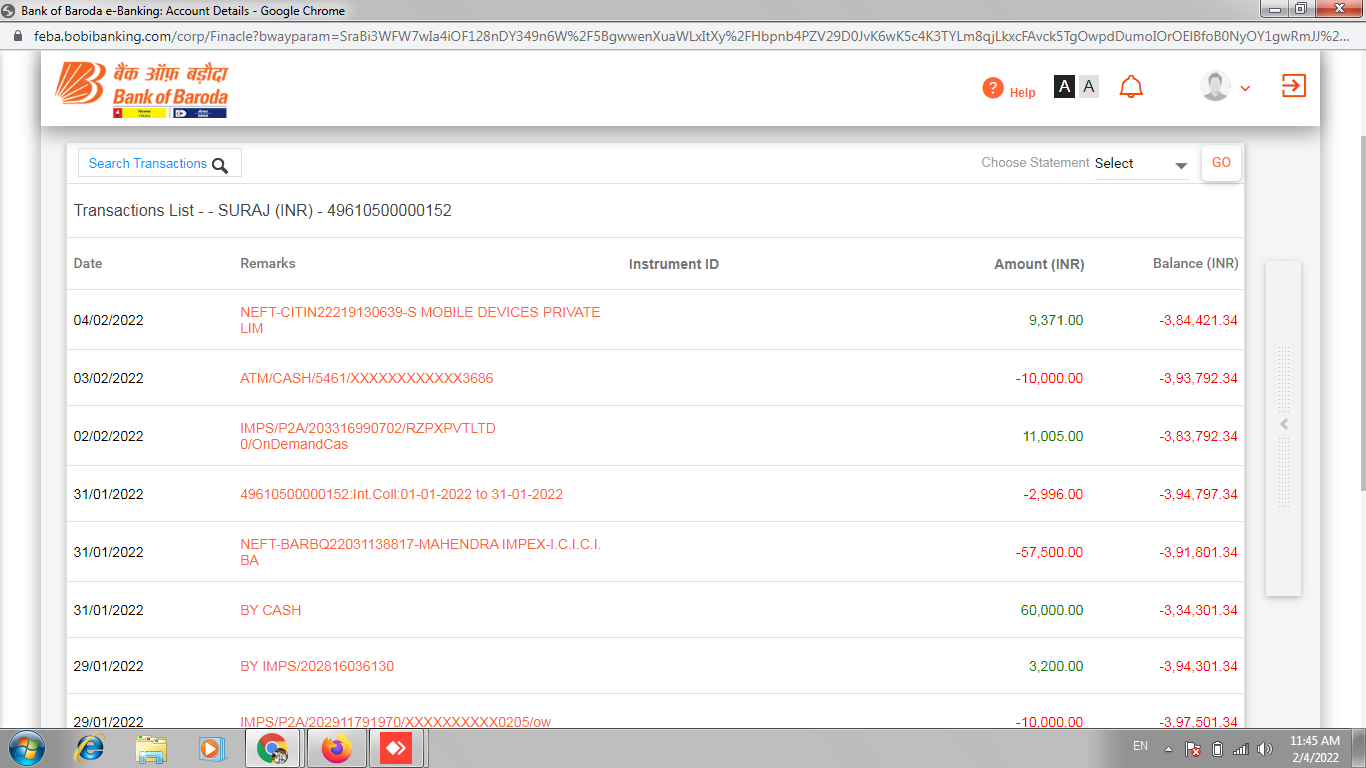Click the Balance (INR) column header
The height and width of the screenshot is (768, 1366).
point(1195,264)
